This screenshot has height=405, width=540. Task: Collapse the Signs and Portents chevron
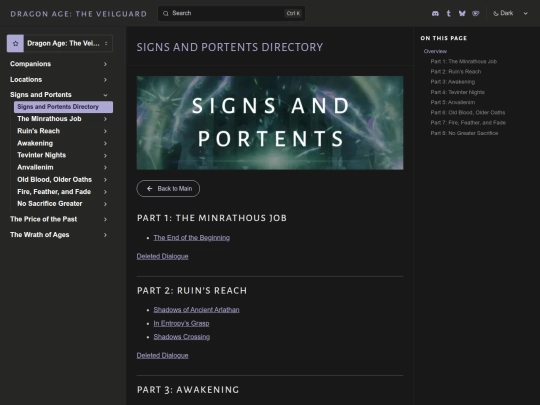click(105, 95)
